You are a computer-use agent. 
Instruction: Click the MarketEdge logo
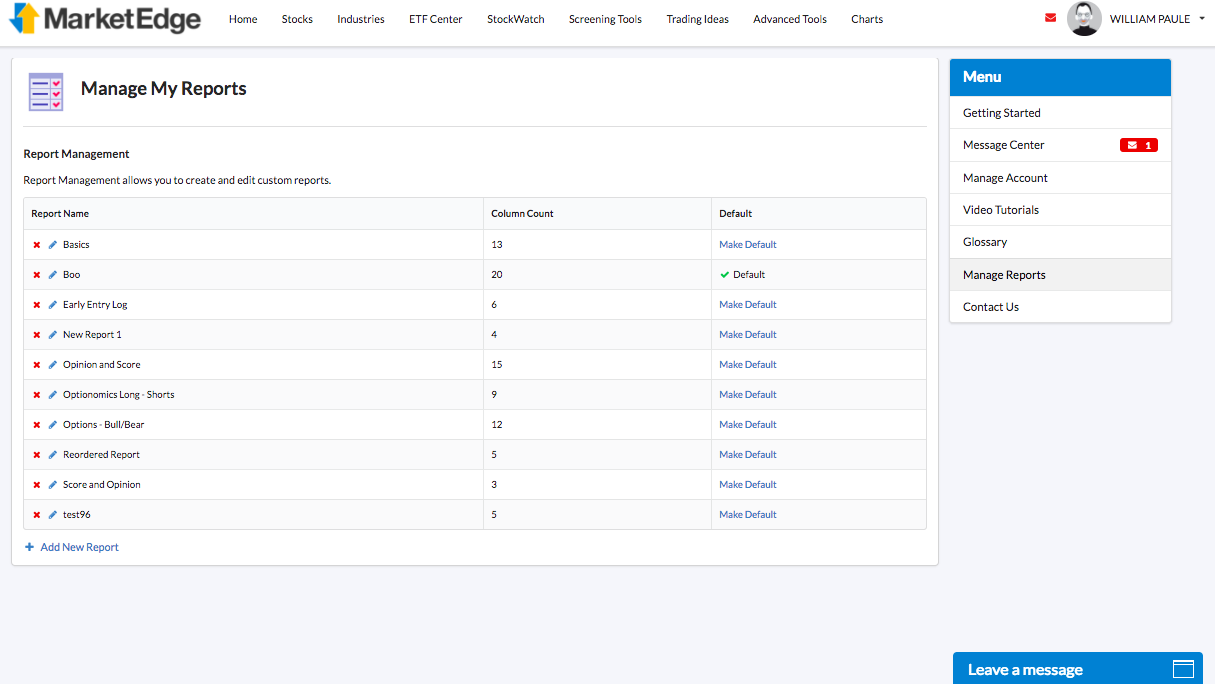pos(104,18)
